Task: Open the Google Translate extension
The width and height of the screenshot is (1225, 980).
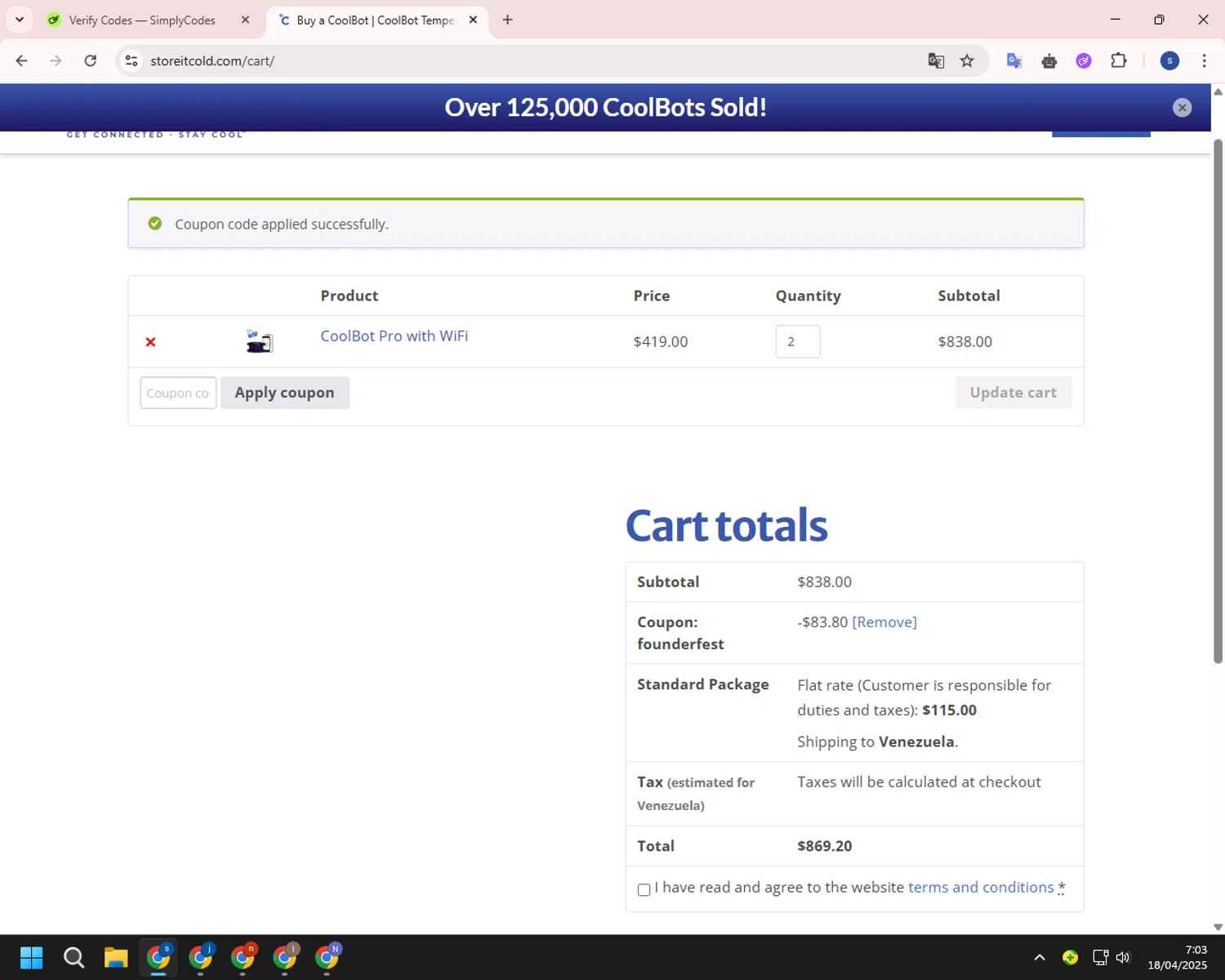Action: tap(1014, 60)
